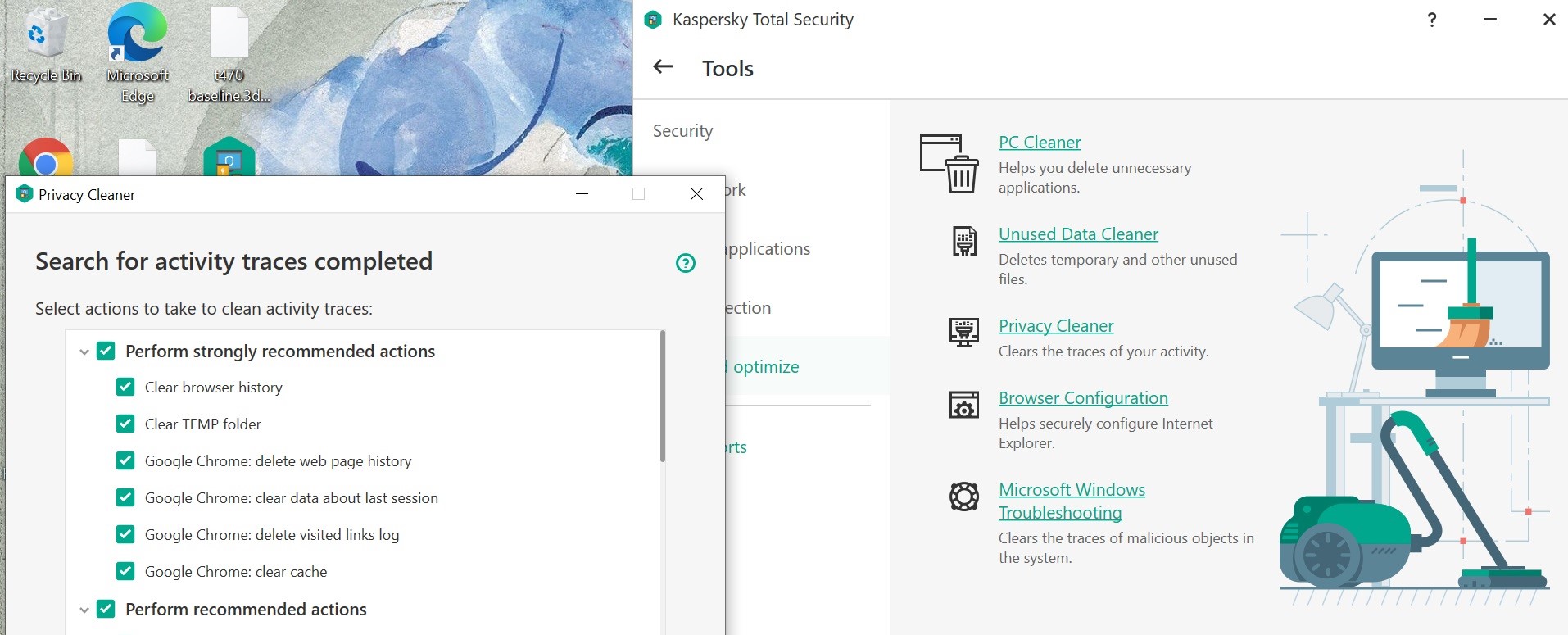Collapse the recommended actions group
1568x635 pixels.
tap(84, 610)
